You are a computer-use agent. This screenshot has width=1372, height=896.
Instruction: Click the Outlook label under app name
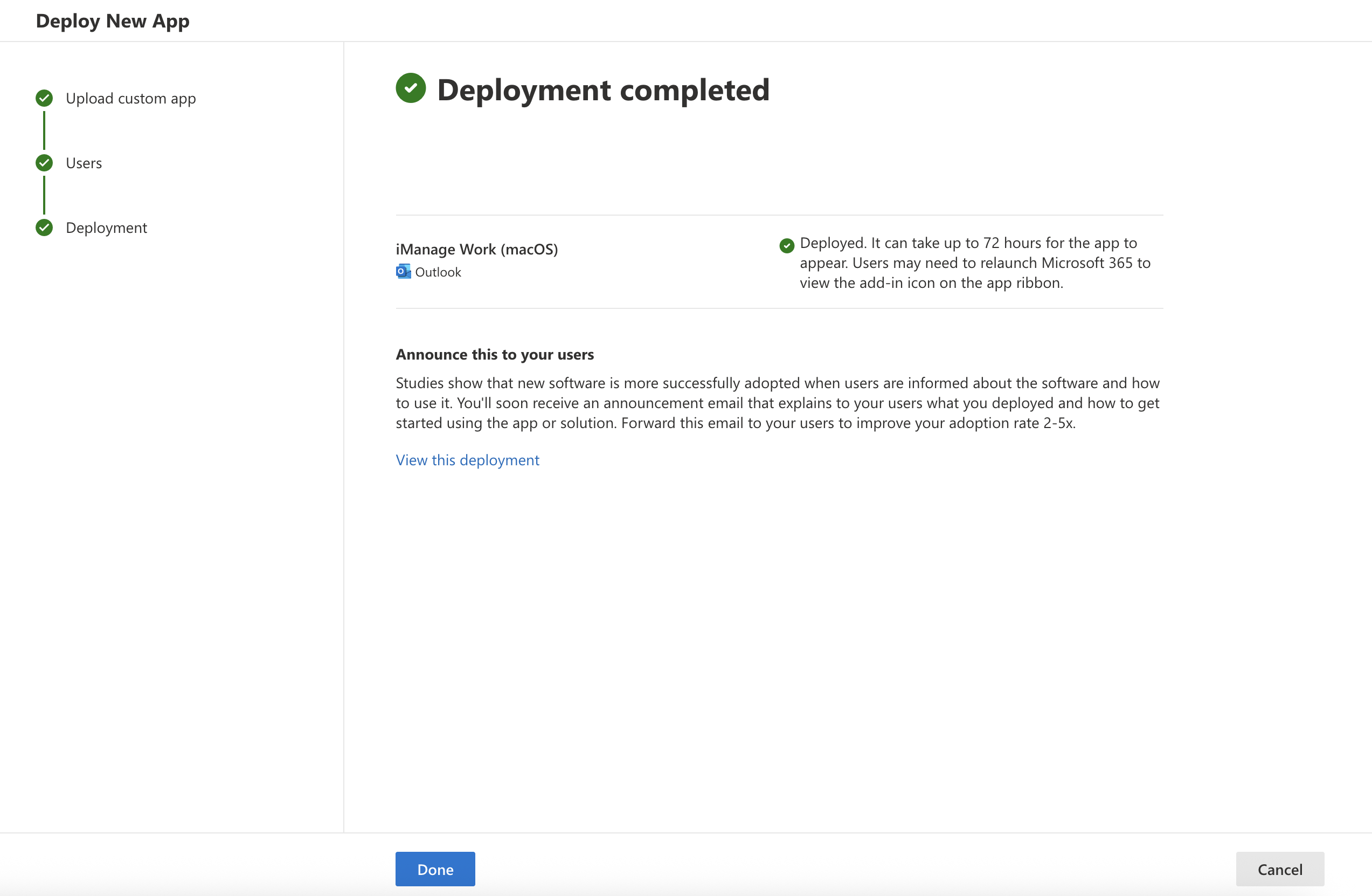pos(438,272)
